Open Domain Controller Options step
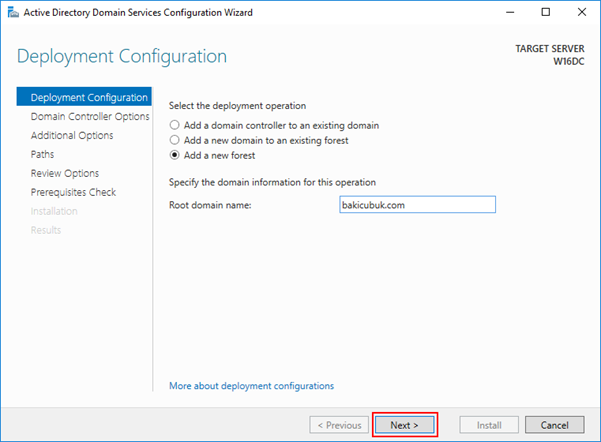This screenshot has width=601, height=442. coord(90,116)
